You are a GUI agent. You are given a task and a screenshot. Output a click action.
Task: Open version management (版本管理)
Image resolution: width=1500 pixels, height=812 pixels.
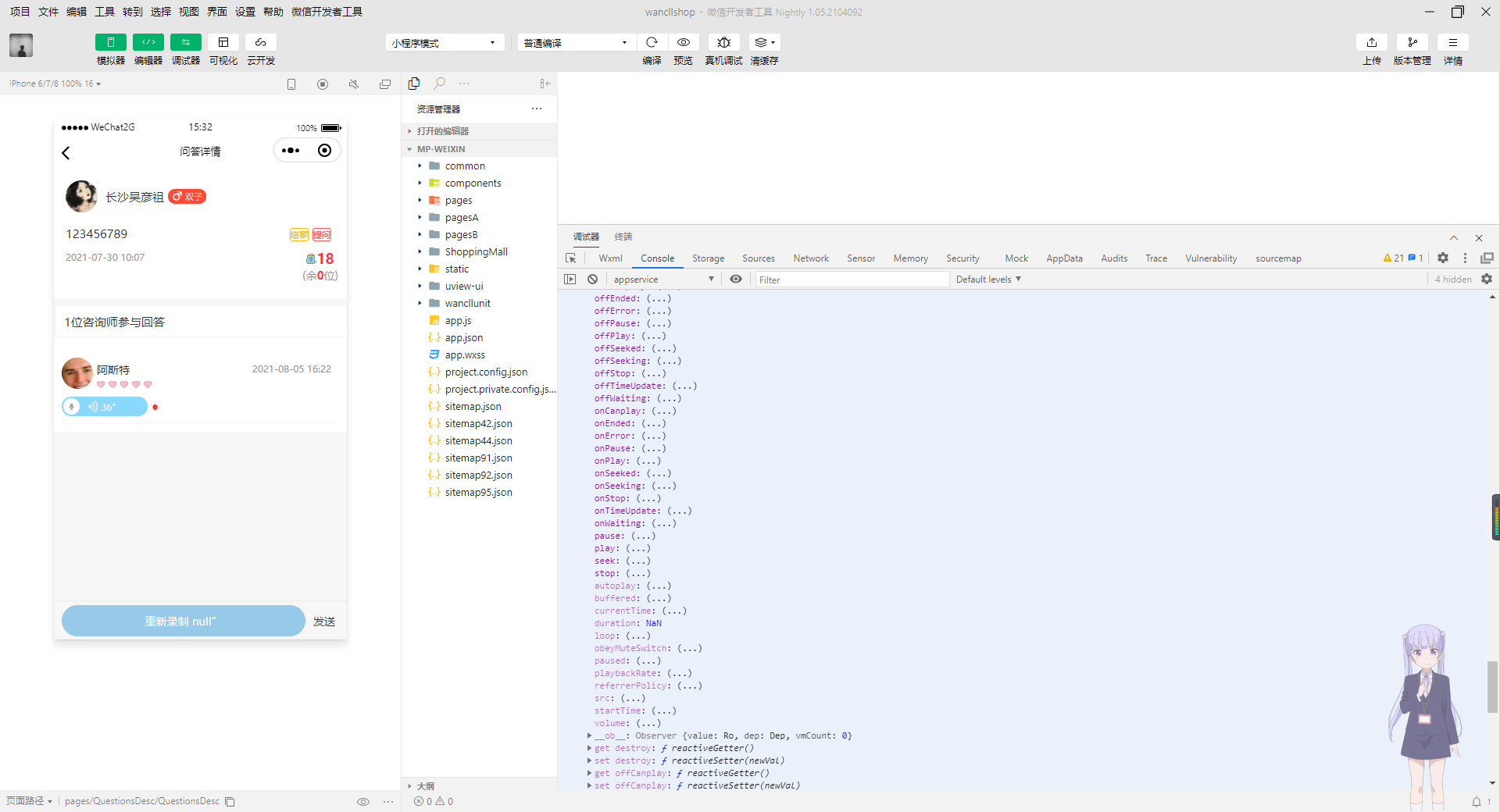[1412, 43]
